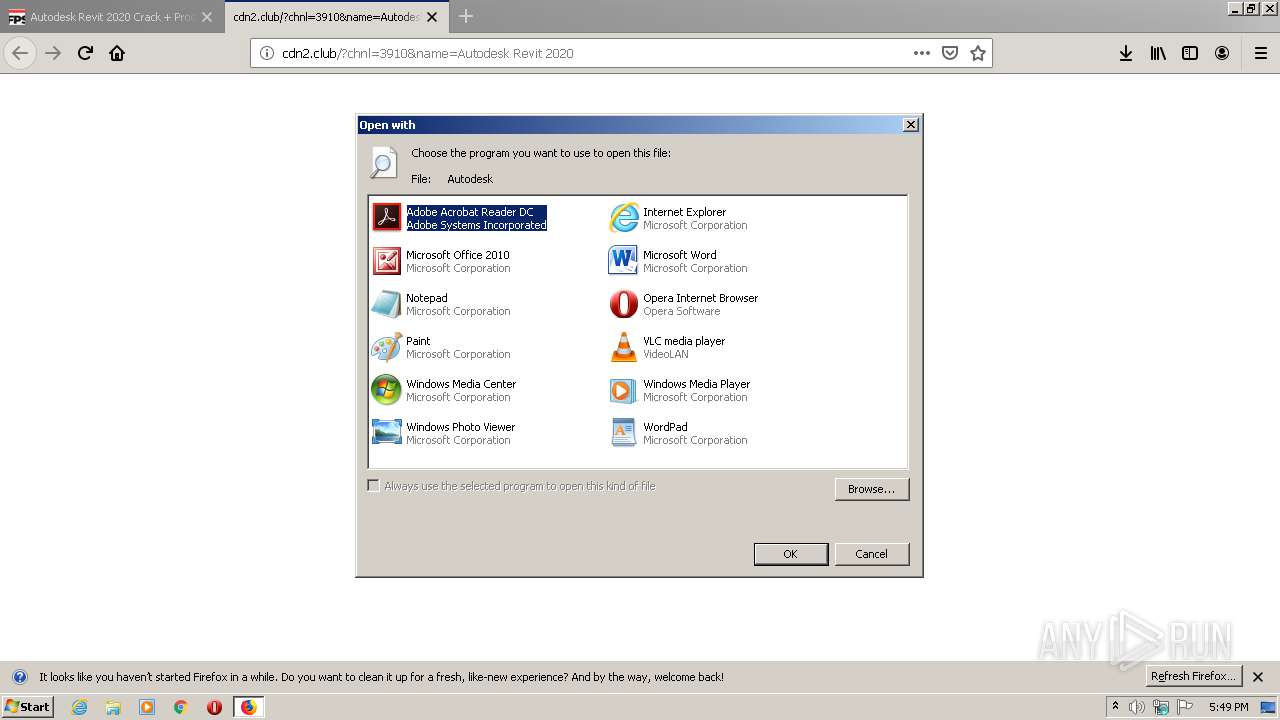
Task: Launch Internet Explorer from taskbar
Action: [79, 707]
